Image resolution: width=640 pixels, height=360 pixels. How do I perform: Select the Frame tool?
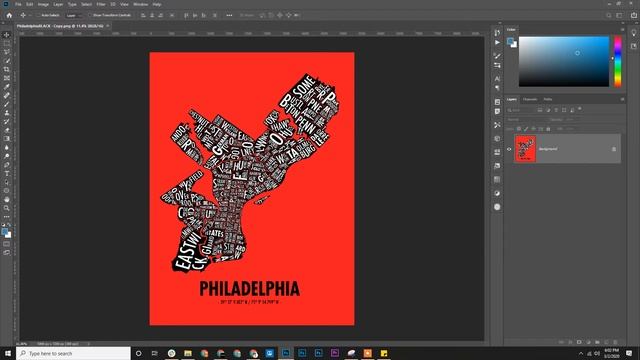(7, 78)
